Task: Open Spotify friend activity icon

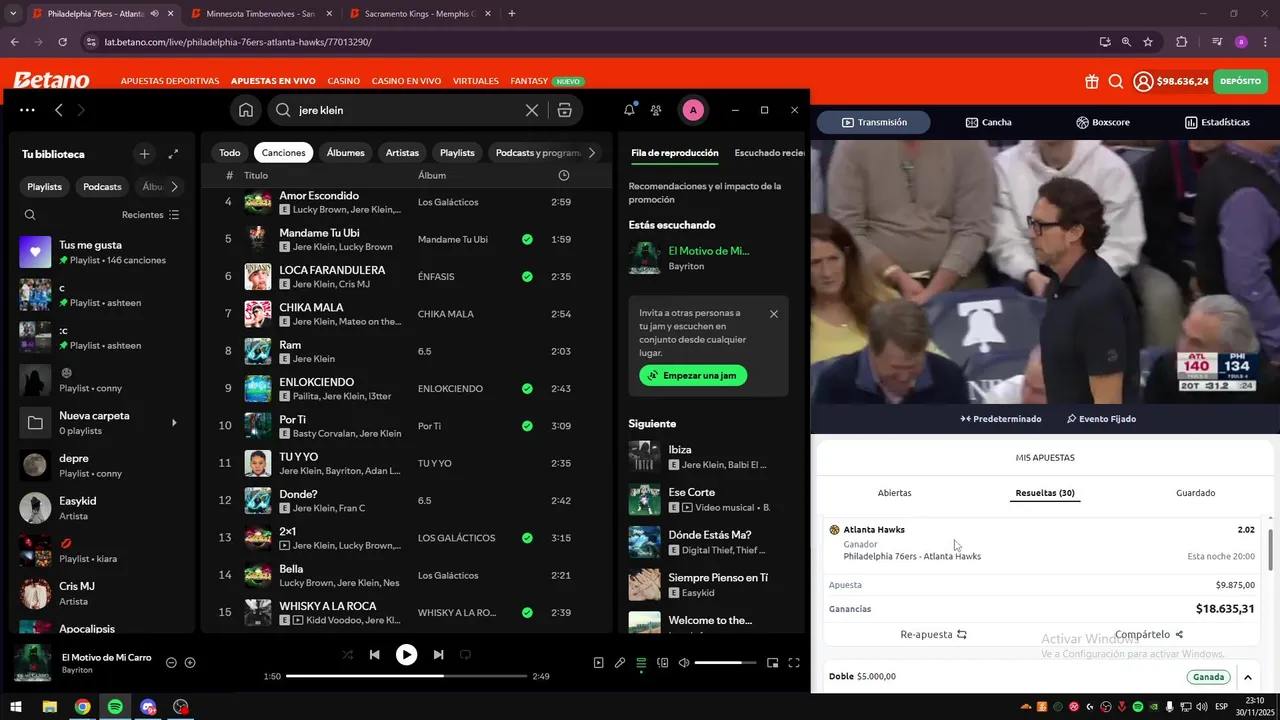Action: [656, 110]
